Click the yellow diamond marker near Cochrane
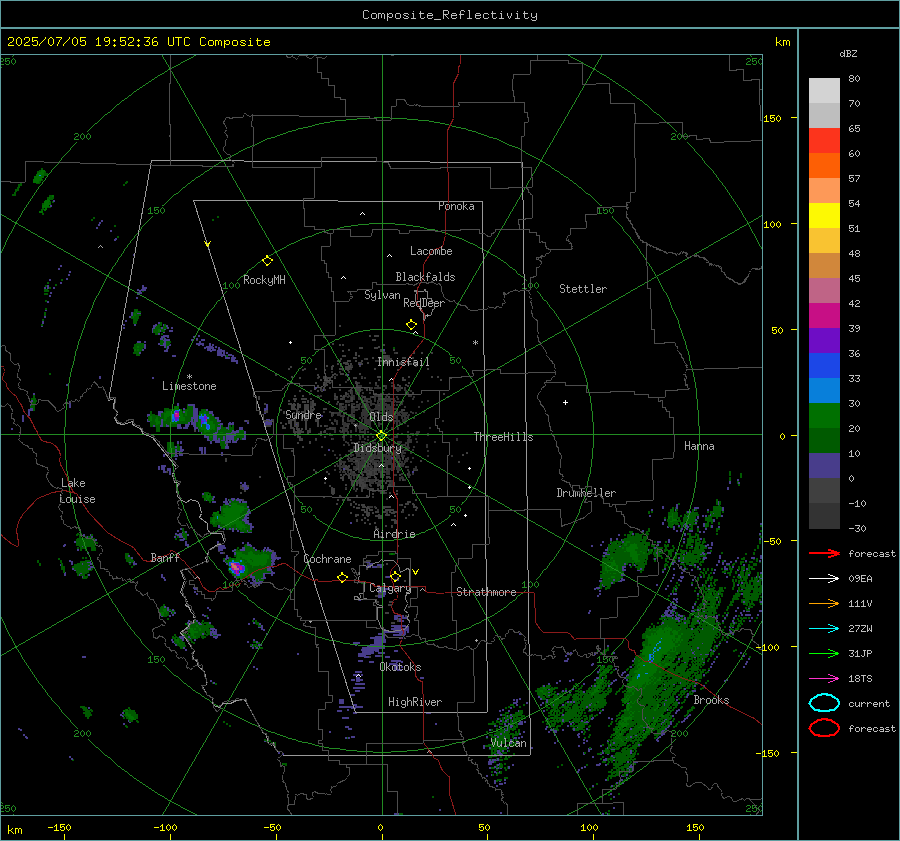This screenshot has width=900, height=841. (343, 578)
